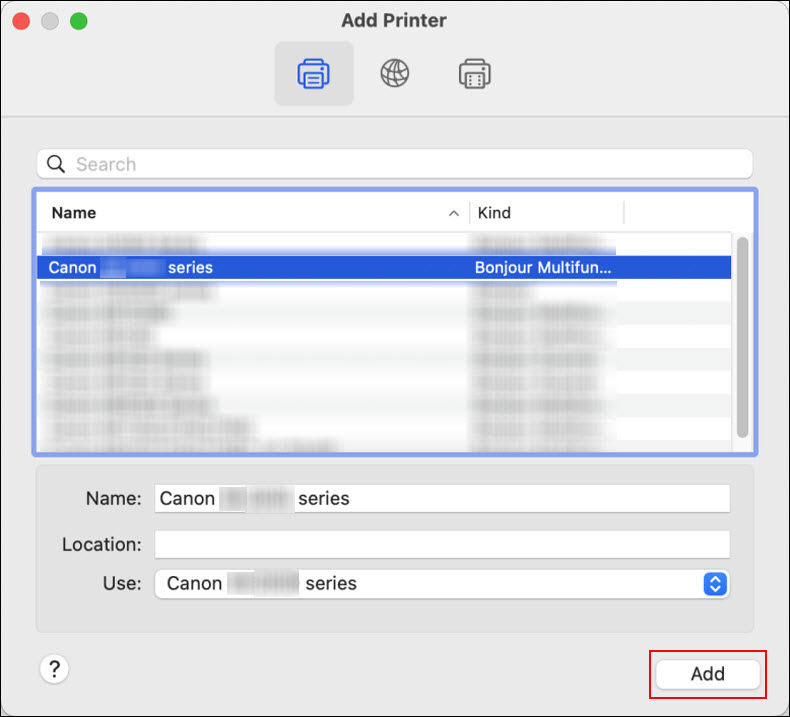Click inside the Search field
The height and width of the screenshot is (717, 790).
[x=394, y=164]
